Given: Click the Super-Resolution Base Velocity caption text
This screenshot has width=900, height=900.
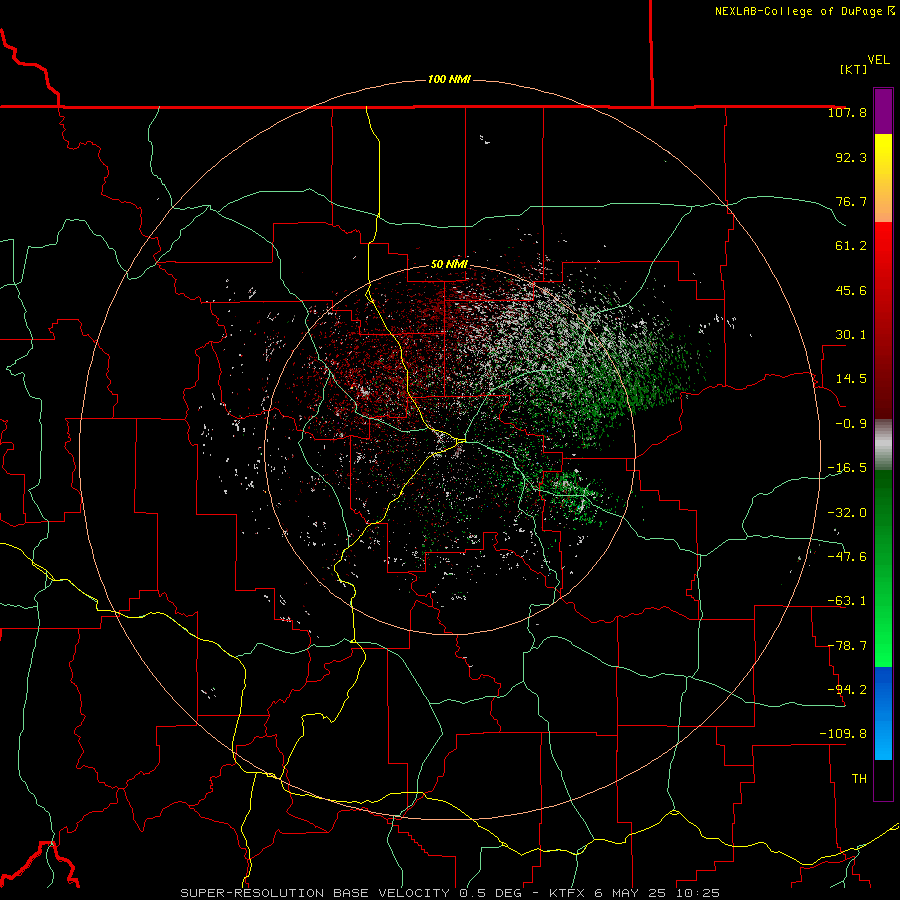Looking at the screenshot, I should pos(450,893).
